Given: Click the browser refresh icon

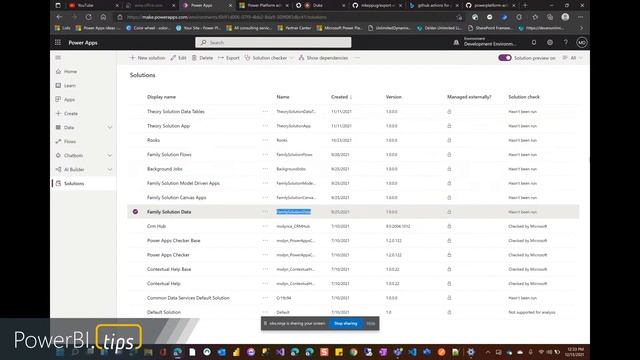Looking at the screenshot, I should point(89,17).
